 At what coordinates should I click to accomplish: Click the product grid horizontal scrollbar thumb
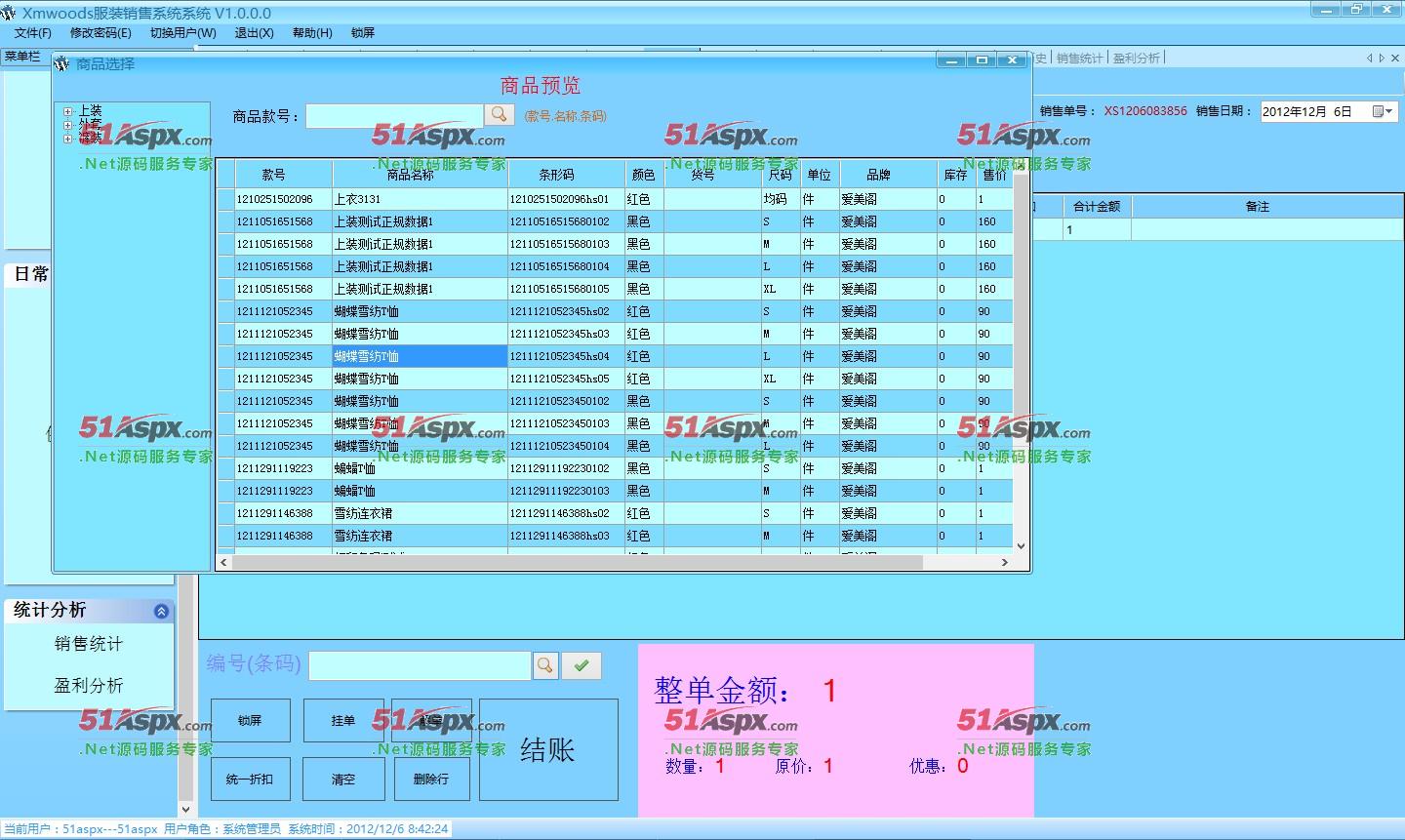[x=577, y=562]
